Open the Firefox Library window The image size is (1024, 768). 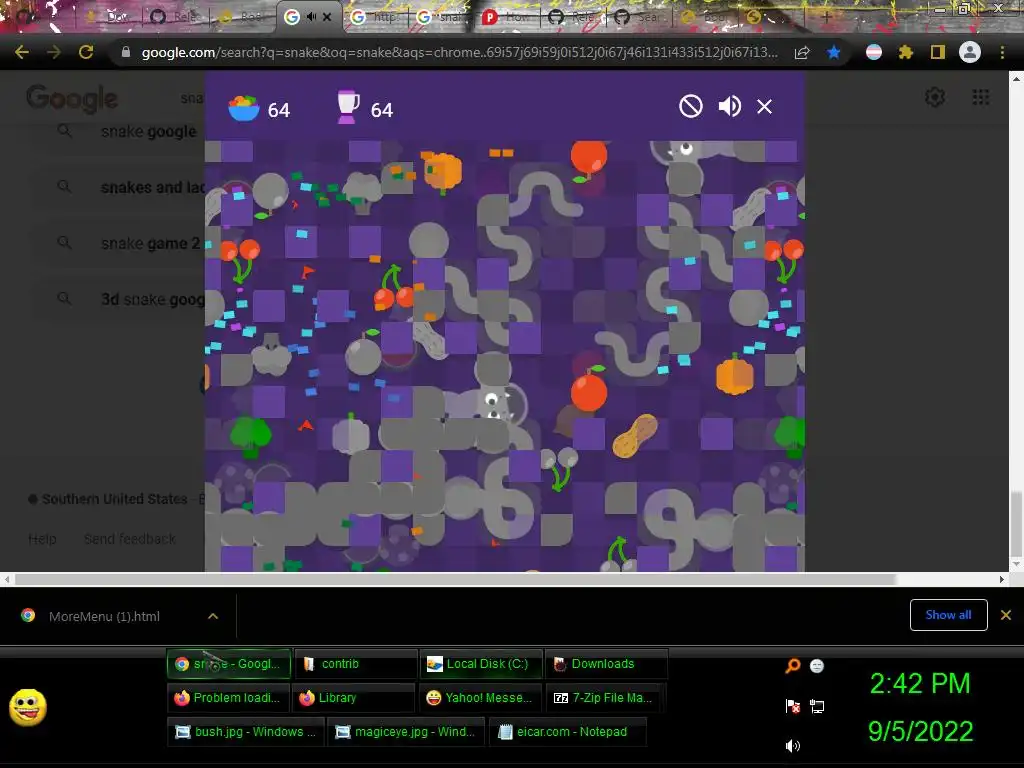coord(353,697)
